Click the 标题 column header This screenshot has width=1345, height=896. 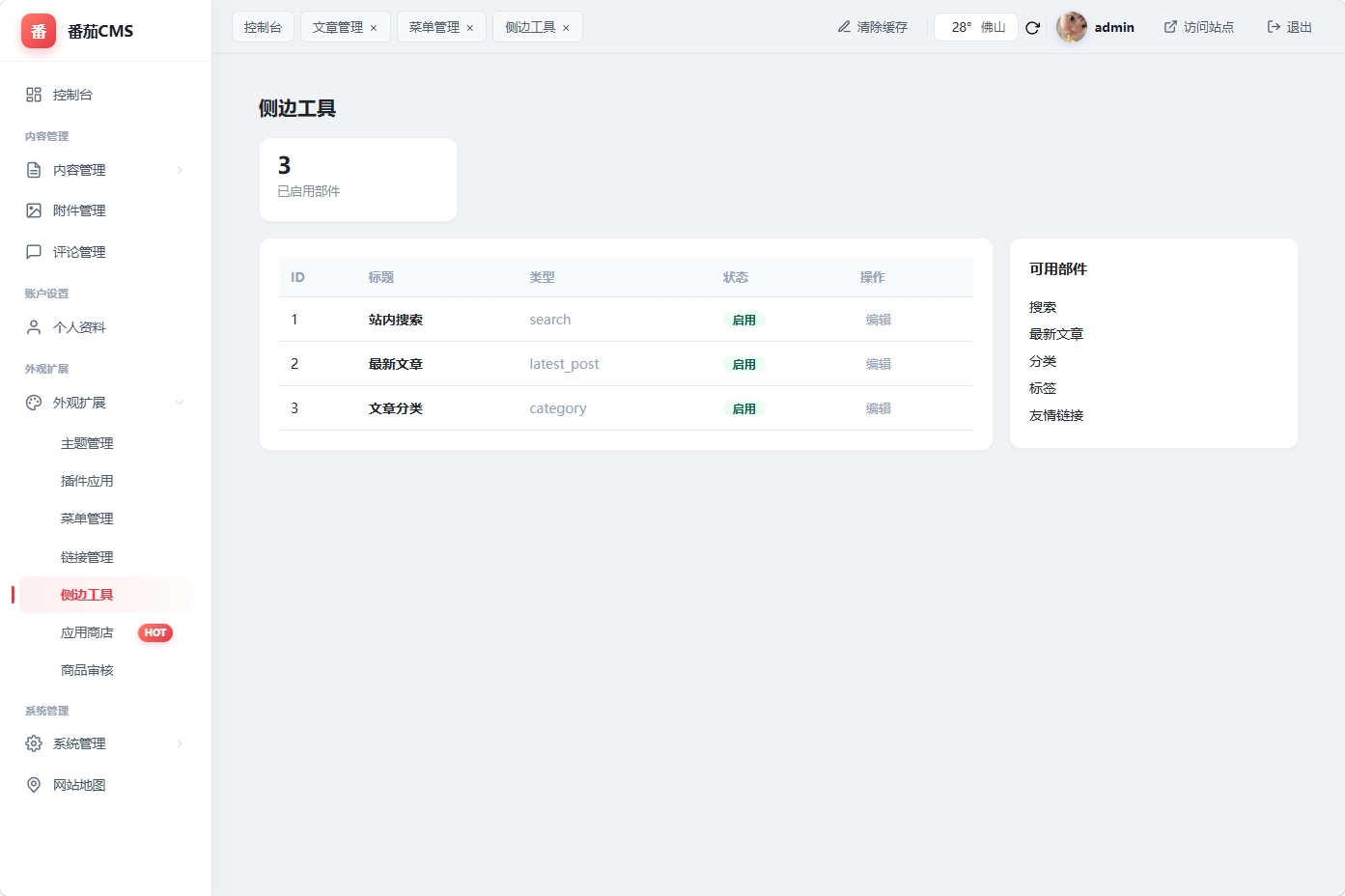point(381,277)
